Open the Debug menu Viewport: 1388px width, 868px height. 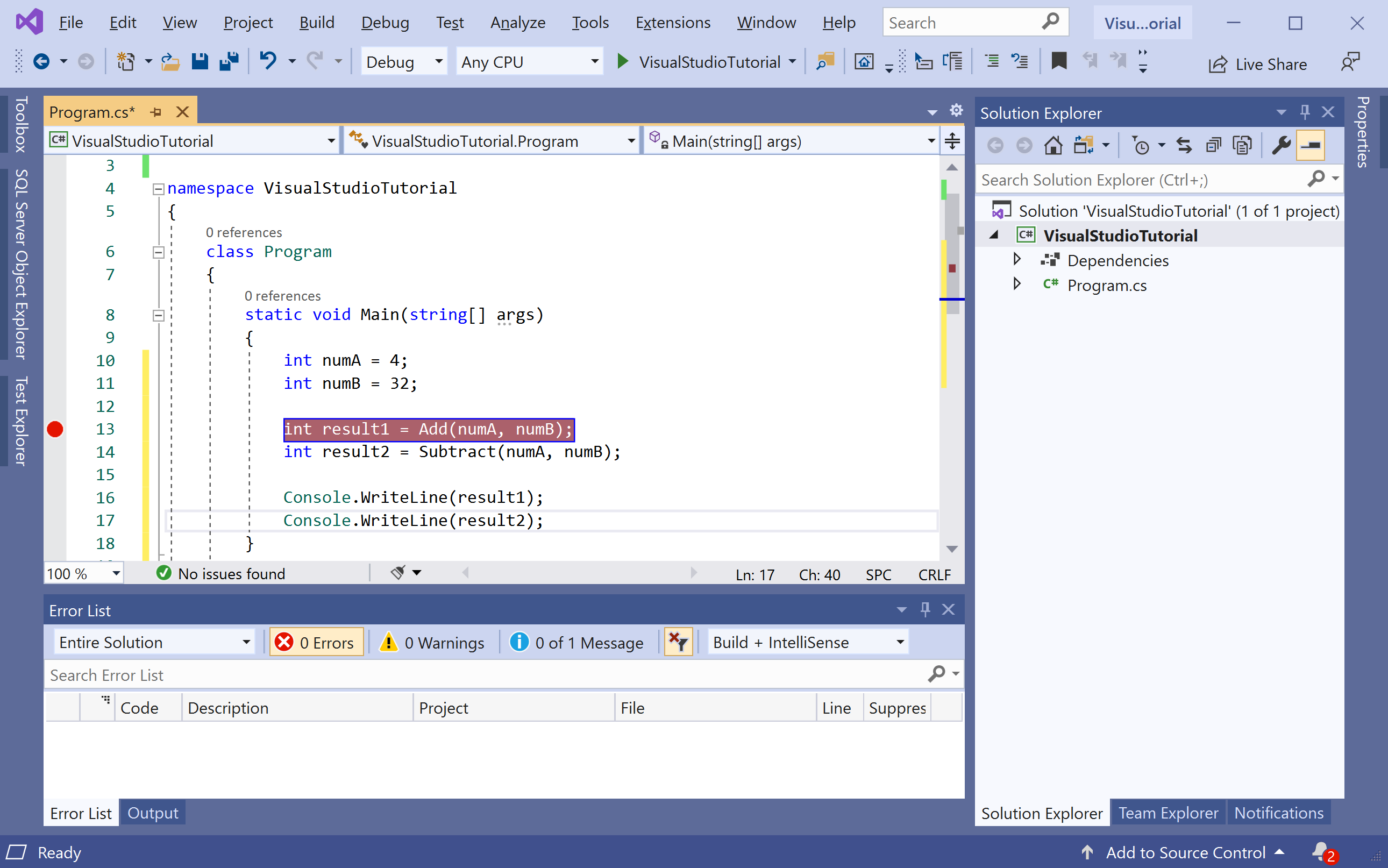pos(385,23)
